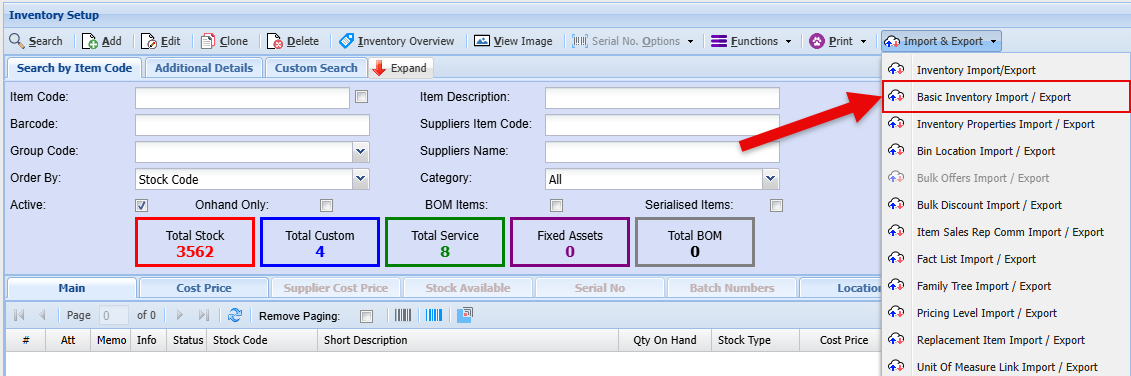The height and width of the screenshot is (376, 1131).
Task: Click the Search magnifier toolbar button
Action: [36, 41]
